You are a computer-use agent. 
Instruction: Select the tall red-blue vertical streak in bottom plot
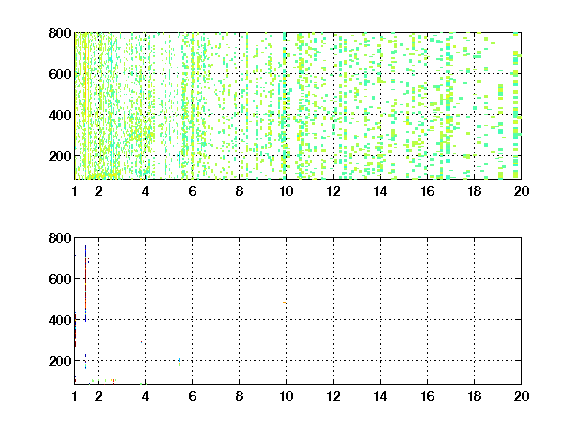point(85,283)
